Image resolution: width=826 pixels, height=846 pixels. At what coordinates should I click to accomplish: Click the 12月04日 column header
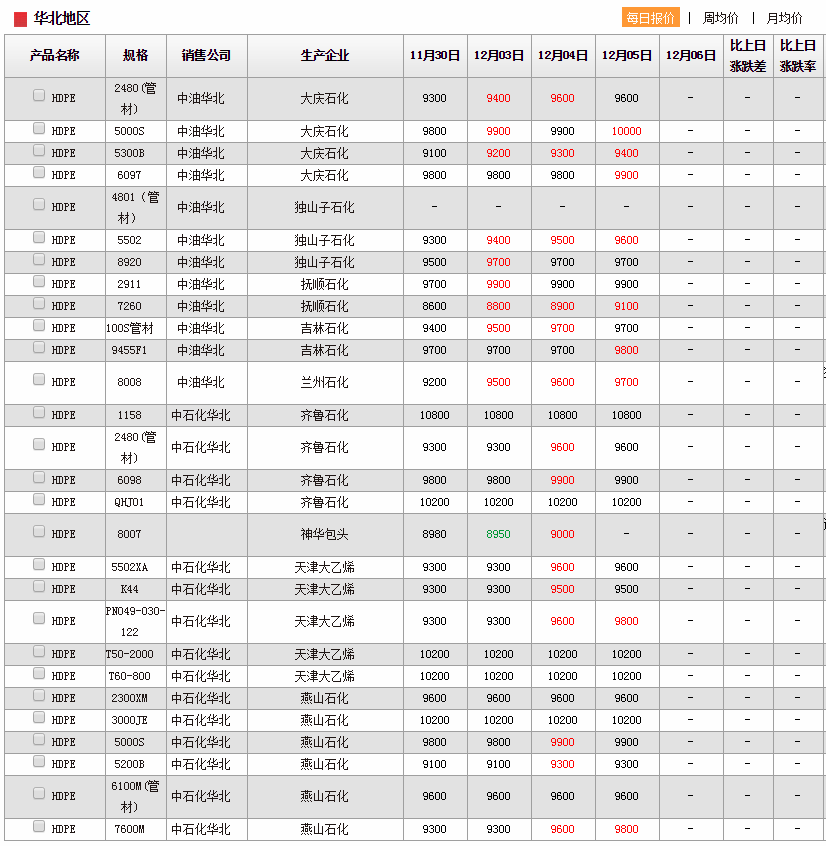pyautogui.click(x=563, y=56)
